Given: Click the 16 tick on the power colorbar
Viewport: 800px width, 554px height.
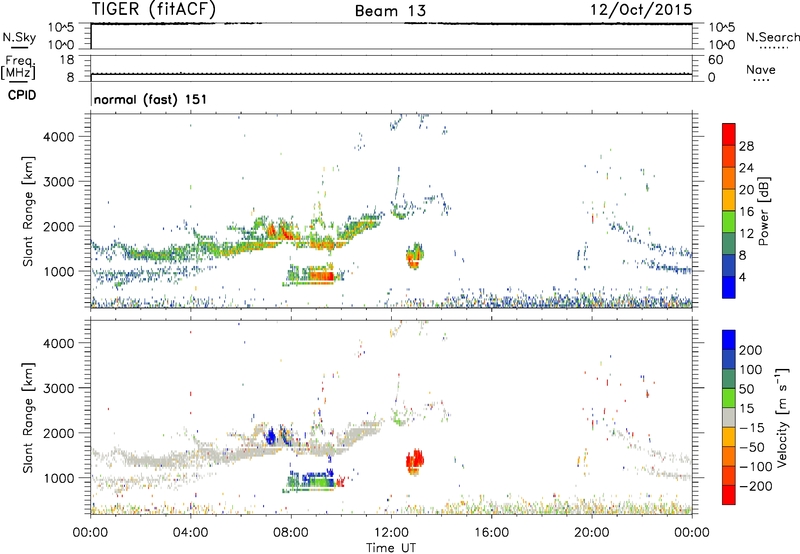Looking at the screenshot, I should click(x=746, y=212).
